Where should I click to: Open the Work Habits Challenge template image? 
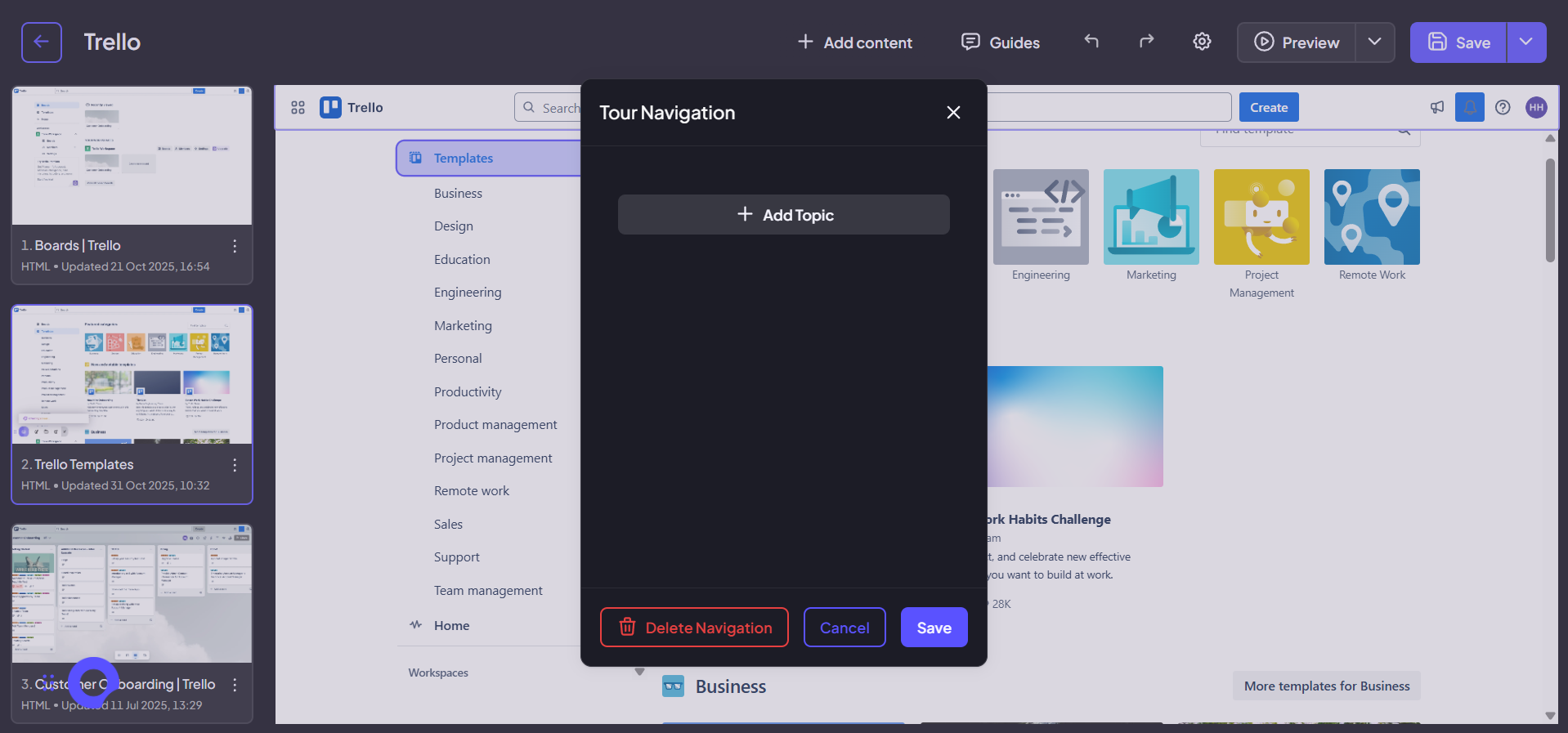pyautogui.click(x=1075, y=427)
